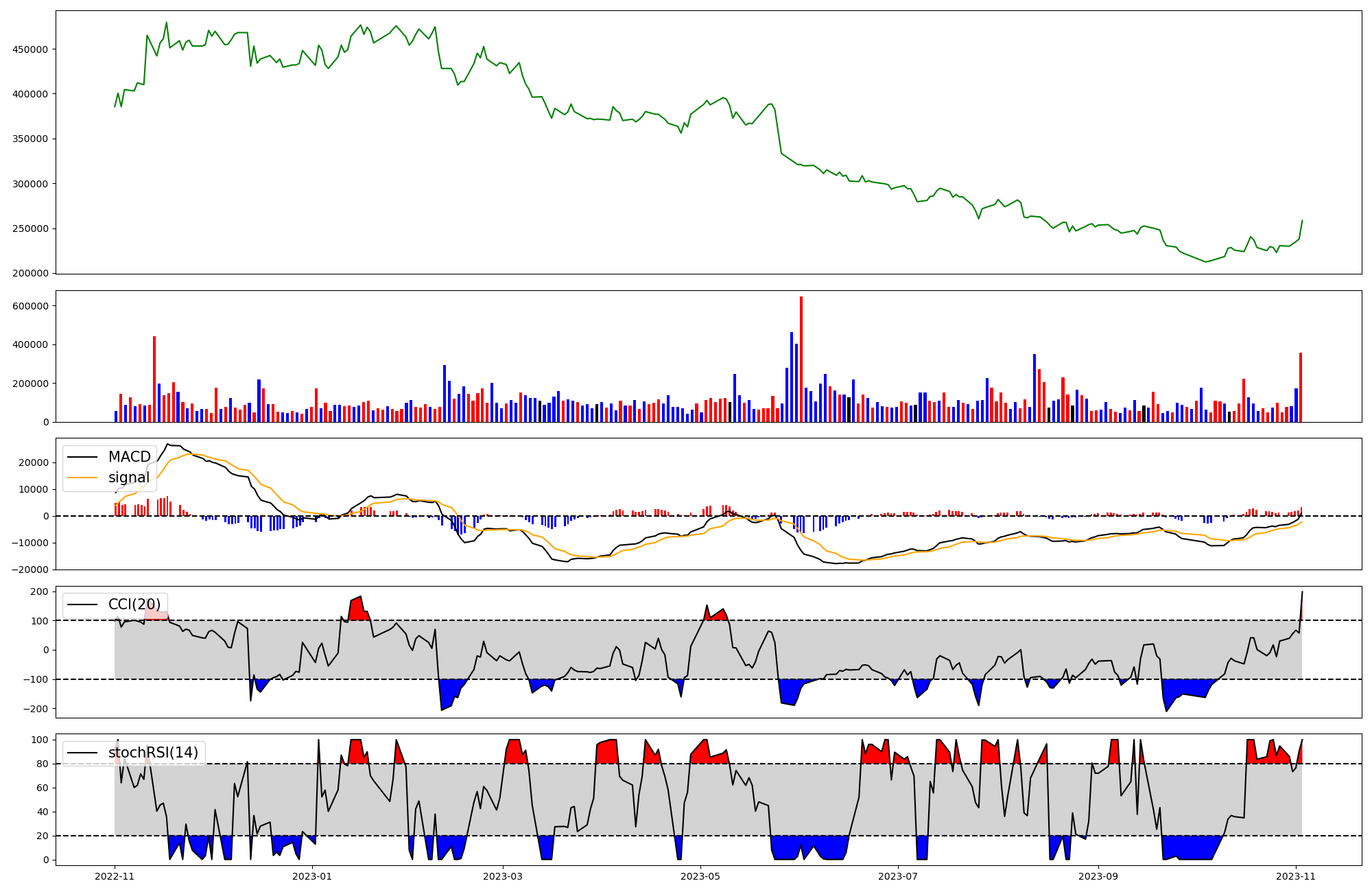The height and width of the screenshot is (892, 1372).
Task: Click the 2023-11 x-axis date label
Action: (x=1296, y=876)
